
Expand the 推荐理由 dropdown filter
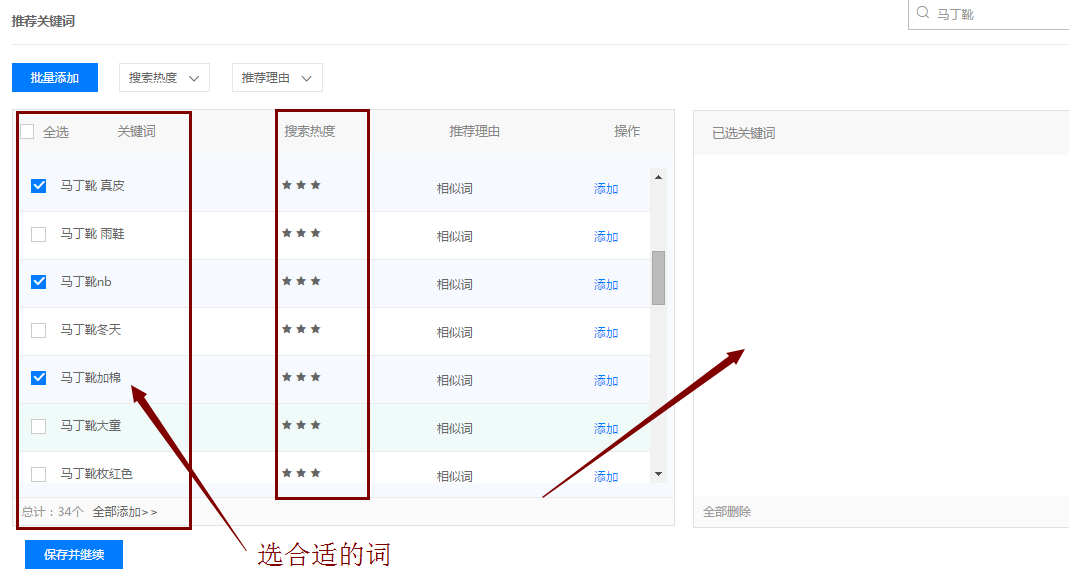tap(277, 78)
